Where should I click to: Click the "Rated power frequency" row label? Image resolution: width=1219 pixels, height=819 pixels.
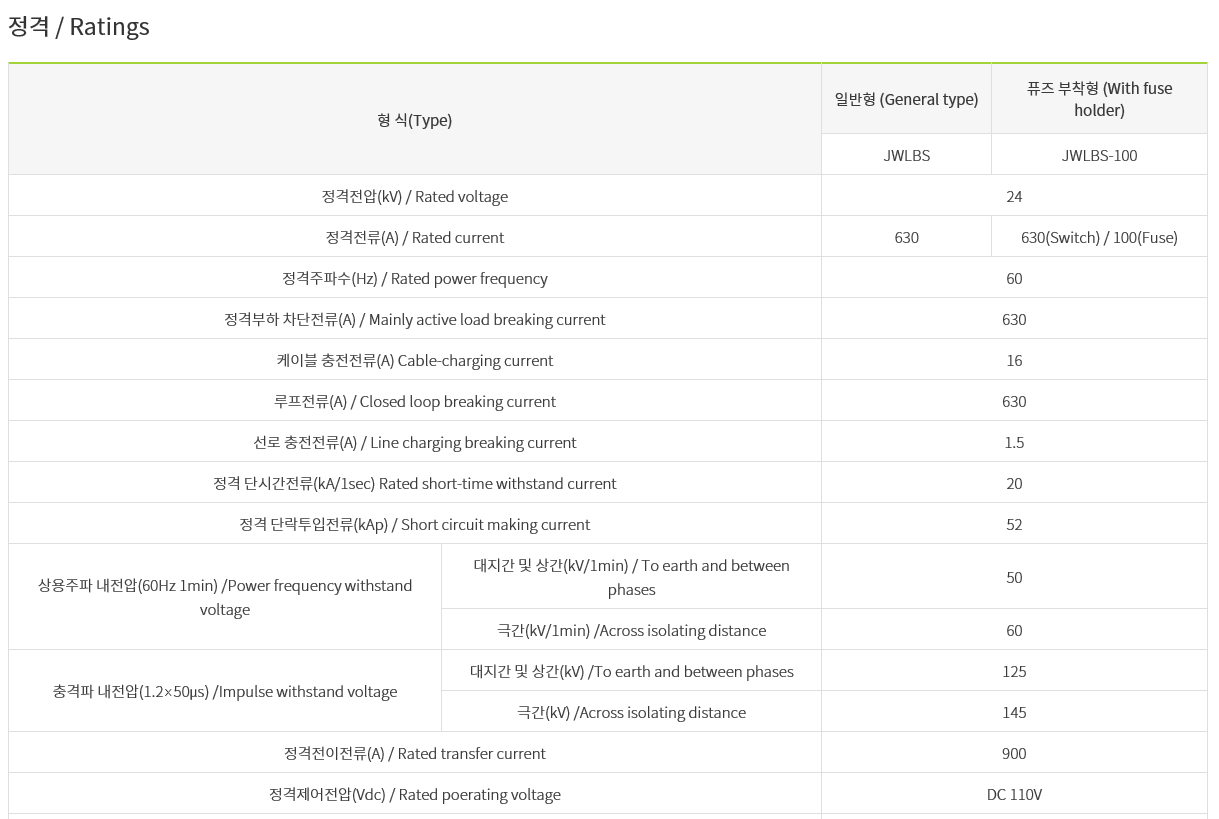click(414, 278)
